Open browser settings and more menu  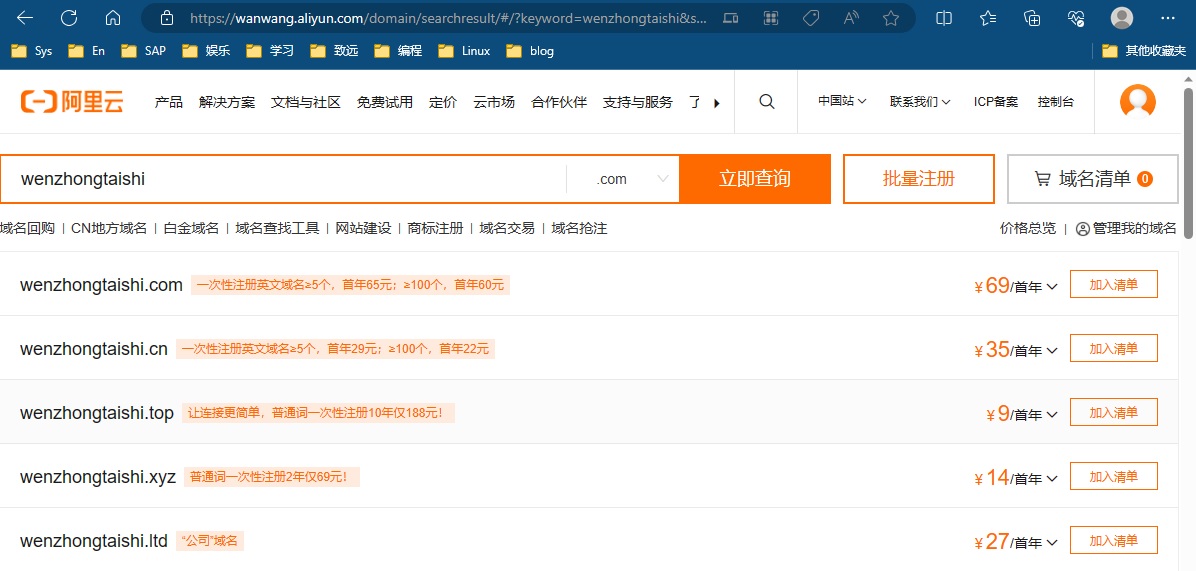[x=1168, y=18]
